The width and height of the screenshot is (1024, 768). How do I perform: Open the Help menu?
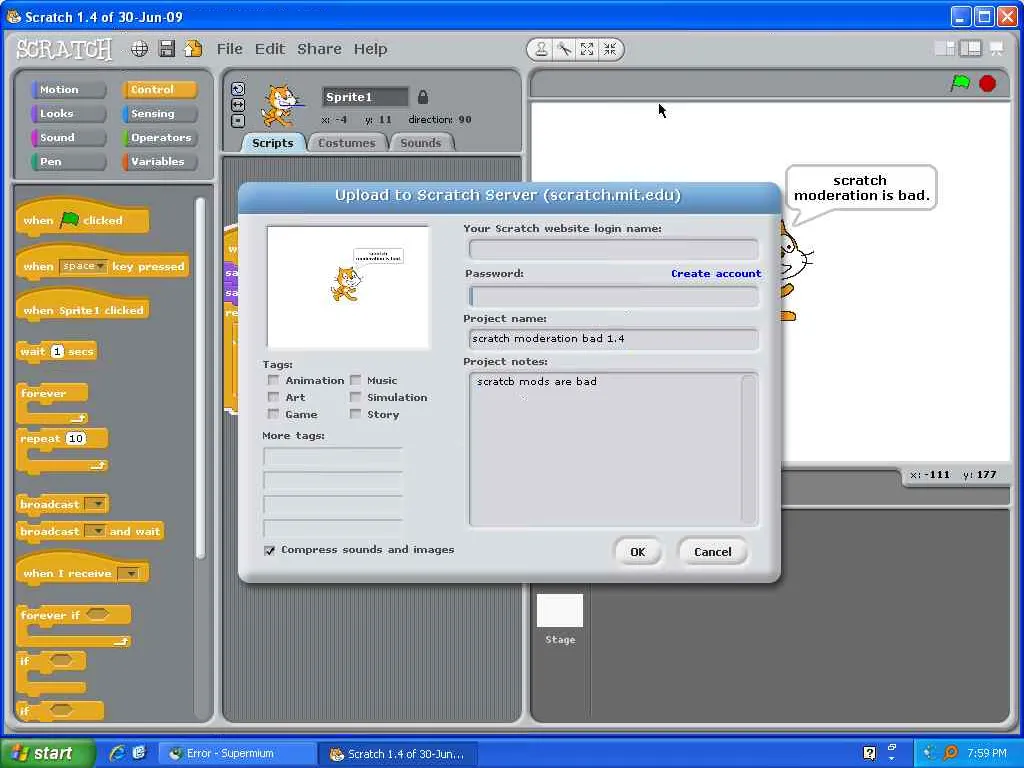pyautogui.click(x=370, y=49)
